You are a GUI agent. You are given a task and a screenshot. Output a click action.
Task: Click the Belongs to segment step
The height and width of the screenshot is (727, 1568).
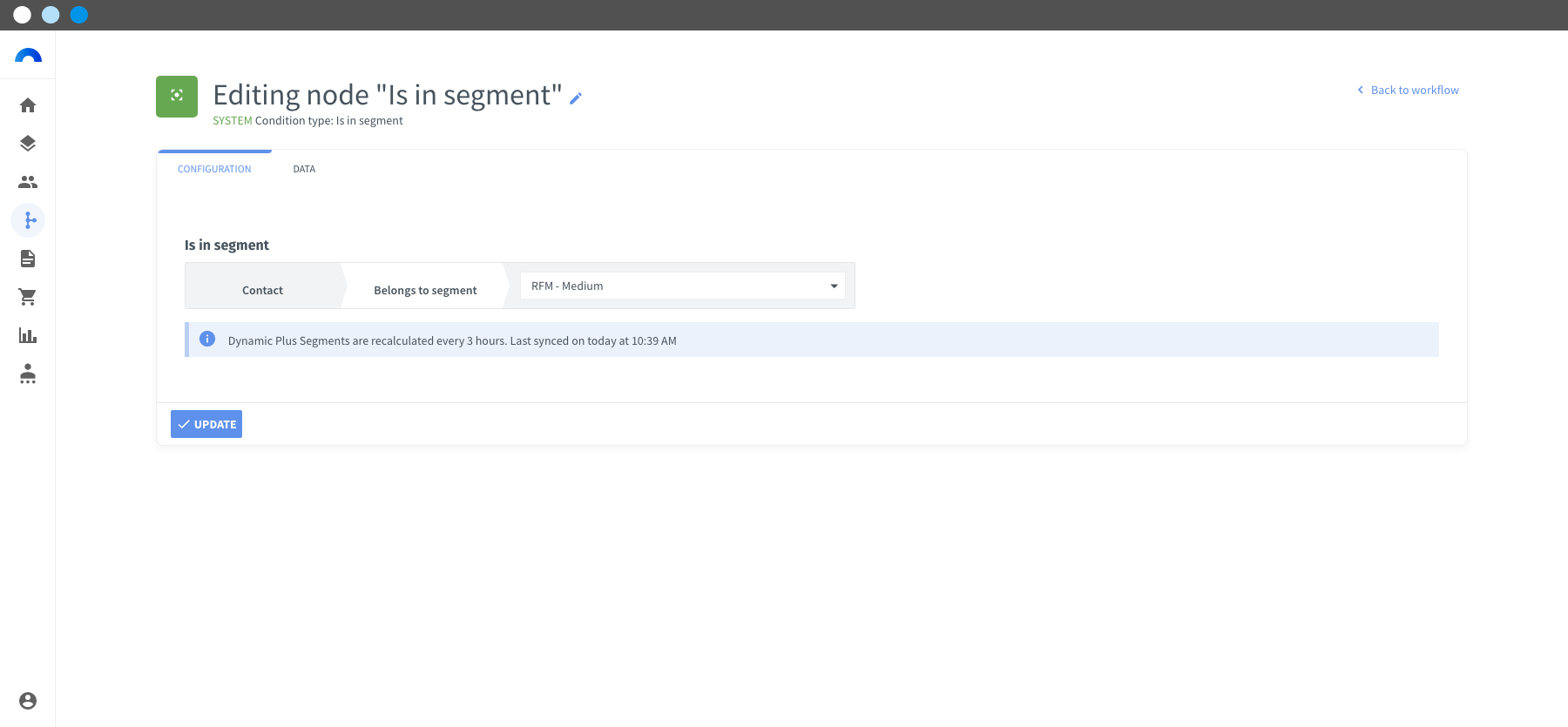[425, 290]
